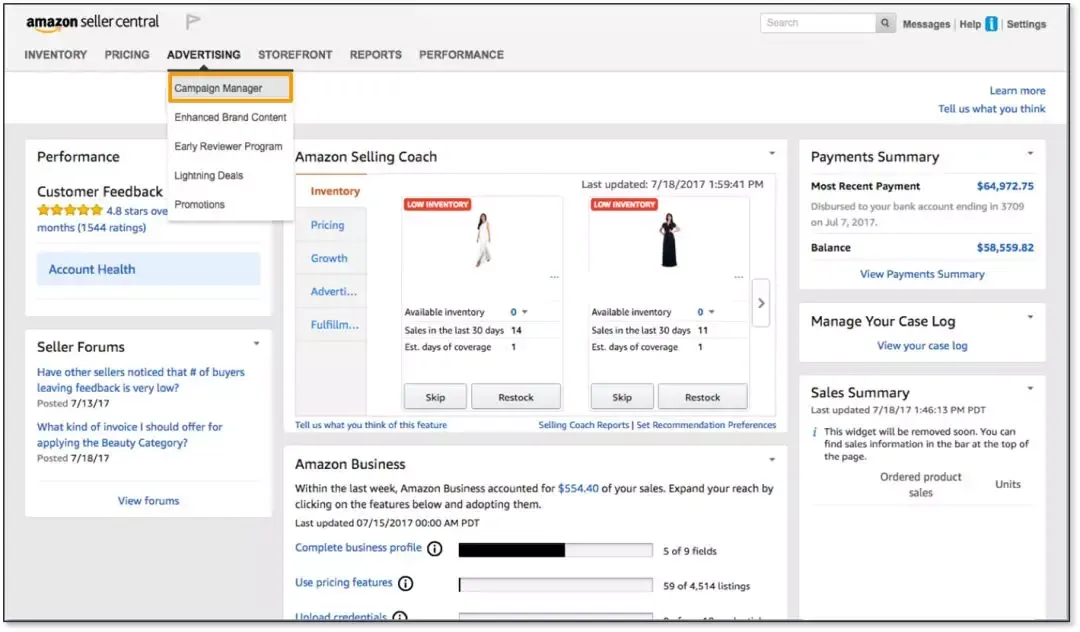Open the View forums link
Screen dimensions: 1080x632
148,501
